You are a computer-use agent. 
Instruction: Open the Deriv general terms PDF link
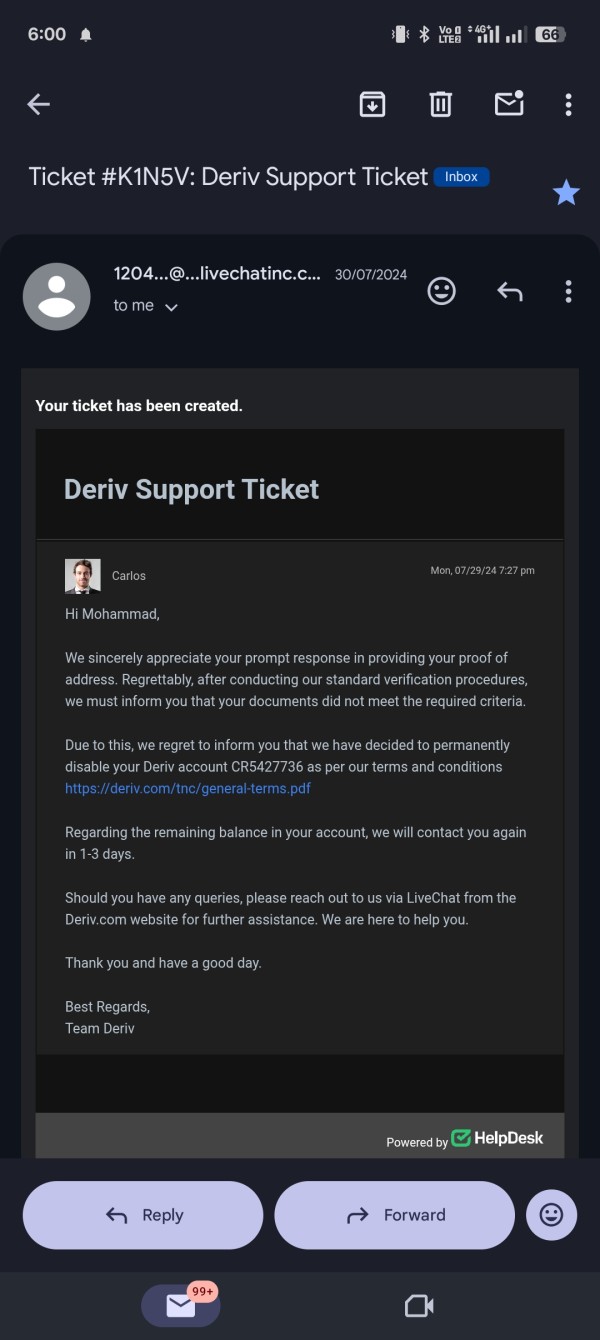(x=188, y=788)
